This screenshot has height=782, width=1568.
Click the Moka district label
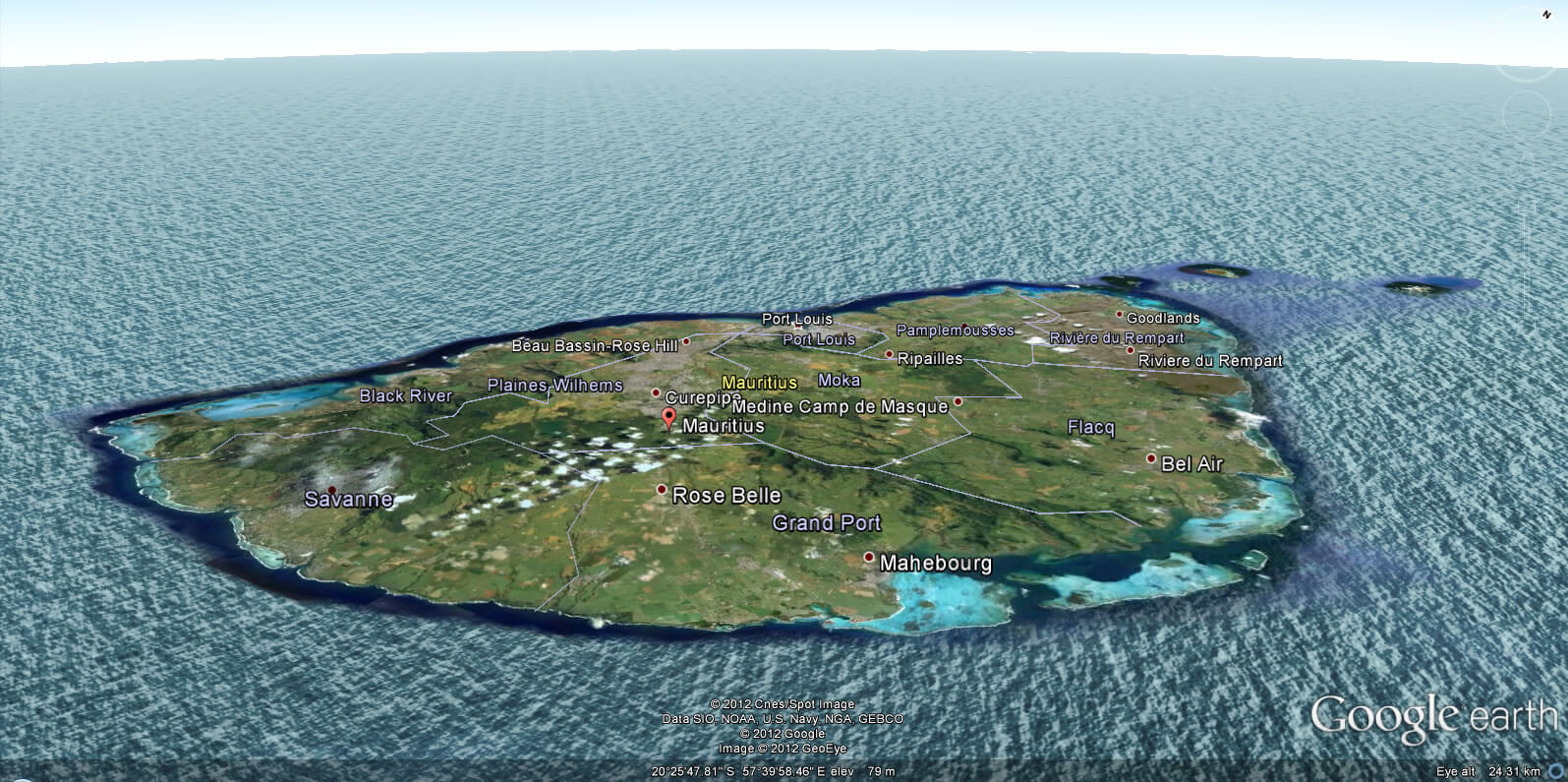click(x=839, y=380)
